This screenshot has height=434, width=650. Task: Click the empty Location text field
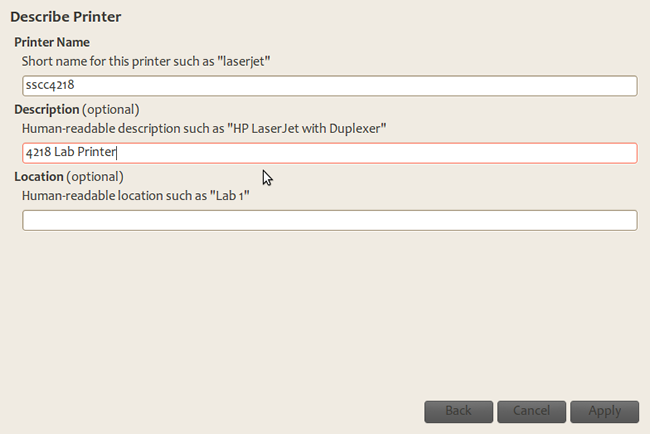tap(329, 220)
